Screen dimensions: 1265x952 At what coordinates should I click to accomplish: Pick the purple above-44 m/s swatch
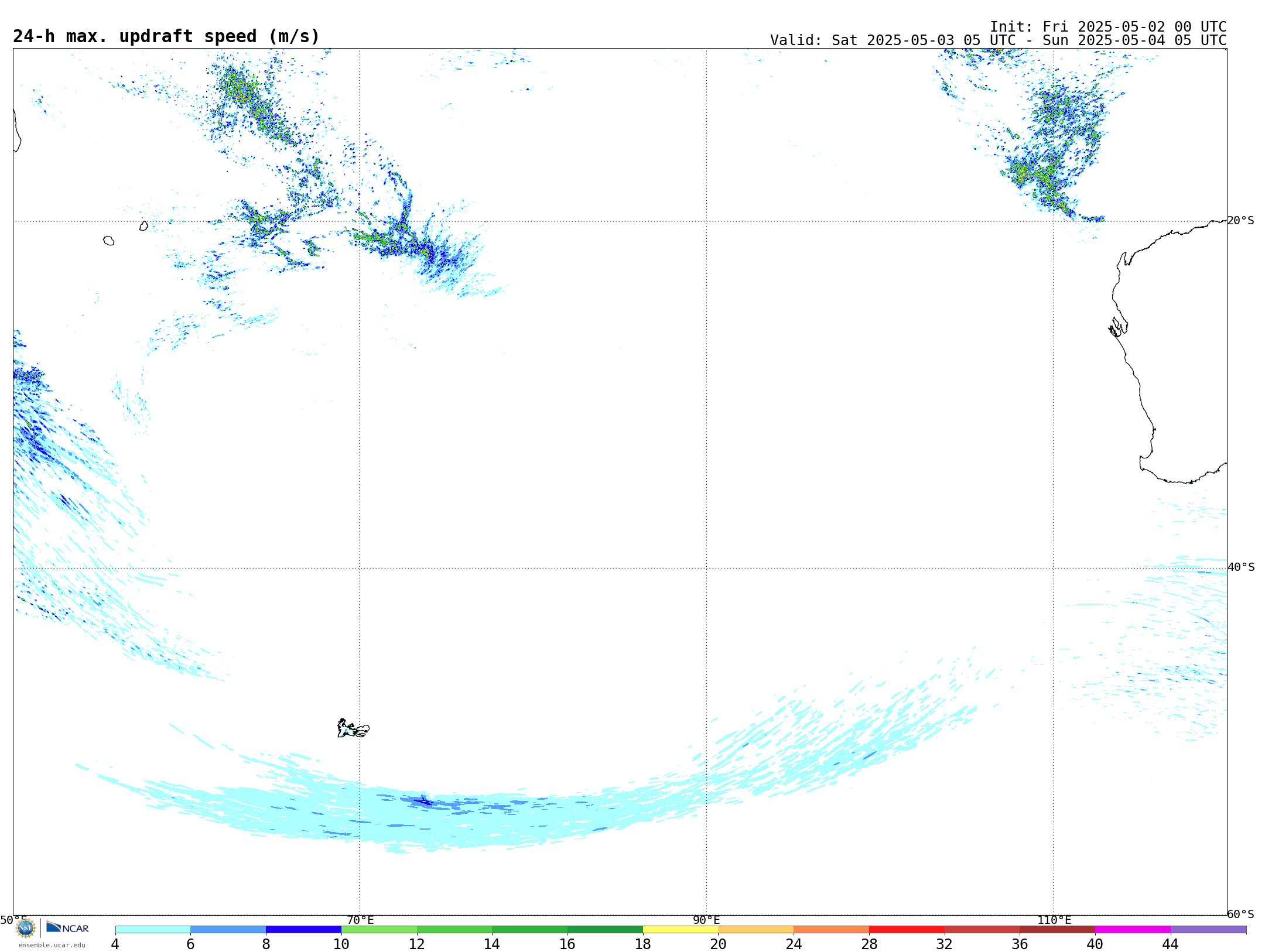[1209, 930]
